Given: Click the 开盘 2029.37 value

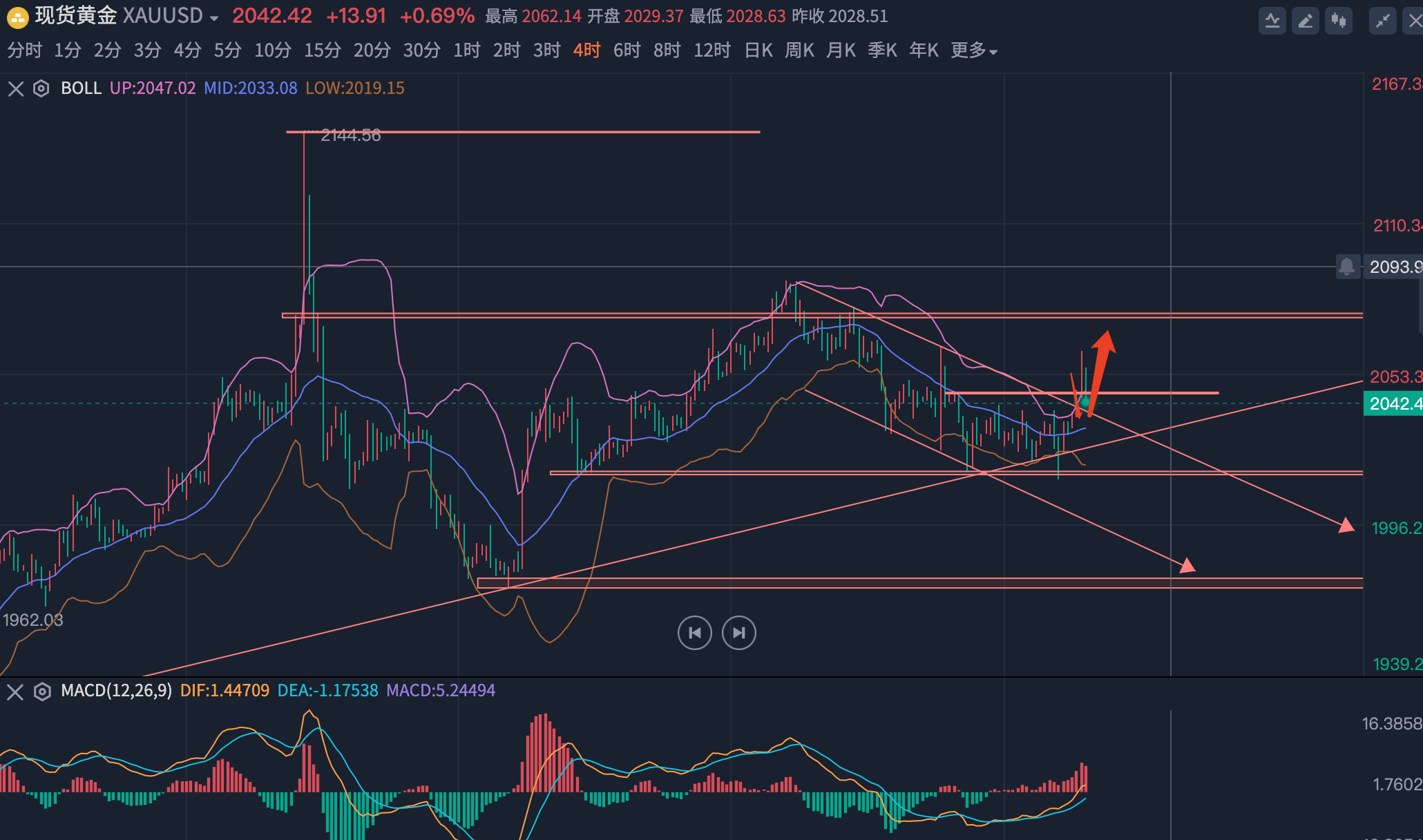Looking at the screenshot, I should (x=636, y=16).
